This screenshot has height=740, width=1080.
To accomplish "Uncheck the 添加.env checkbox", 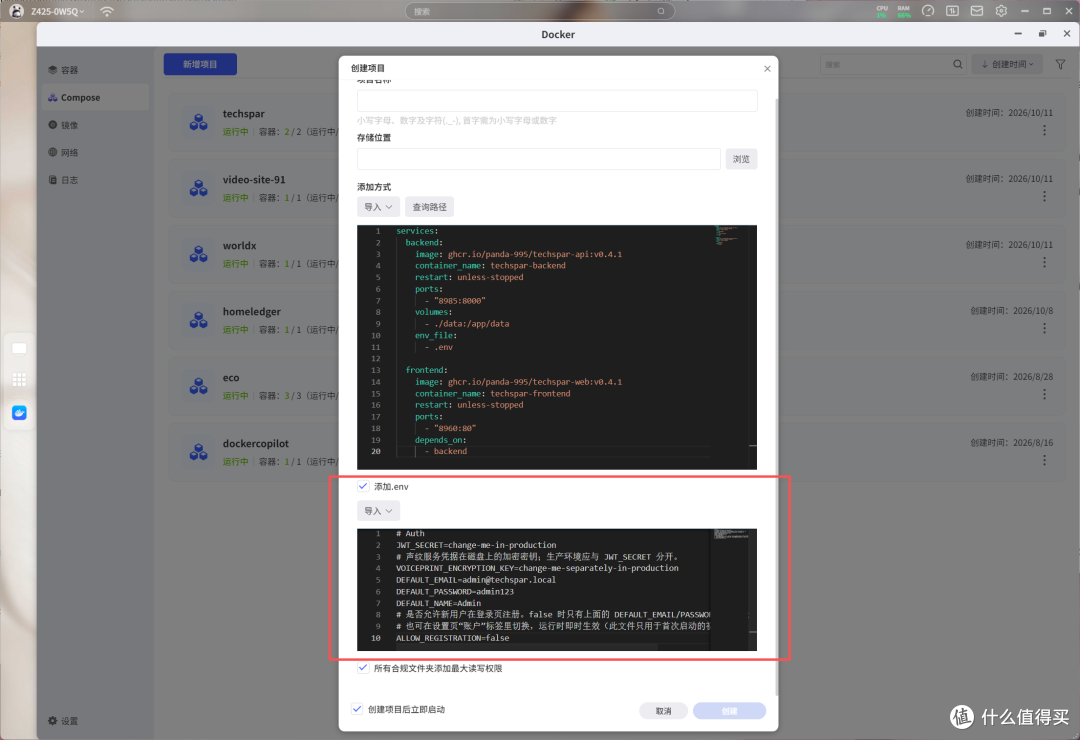I will [363, 486].
